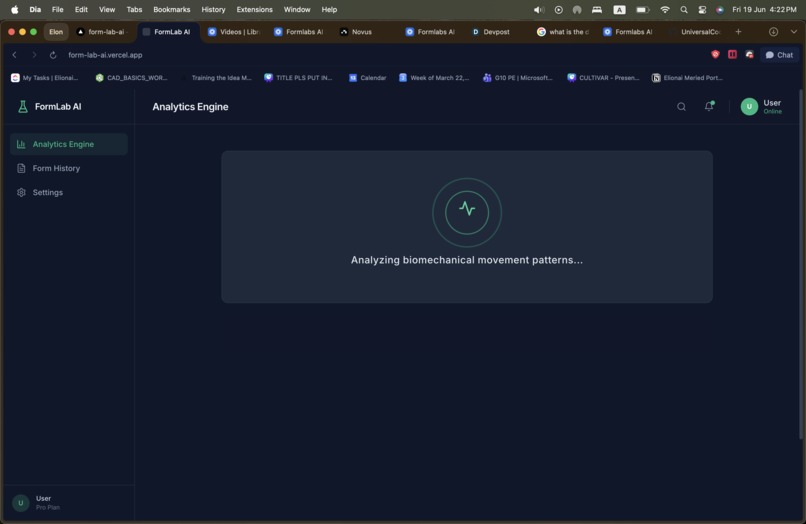Screen dimensions: 806x524
Task: Reload the page
Action: pyautogui.click(x=53, y=55)
